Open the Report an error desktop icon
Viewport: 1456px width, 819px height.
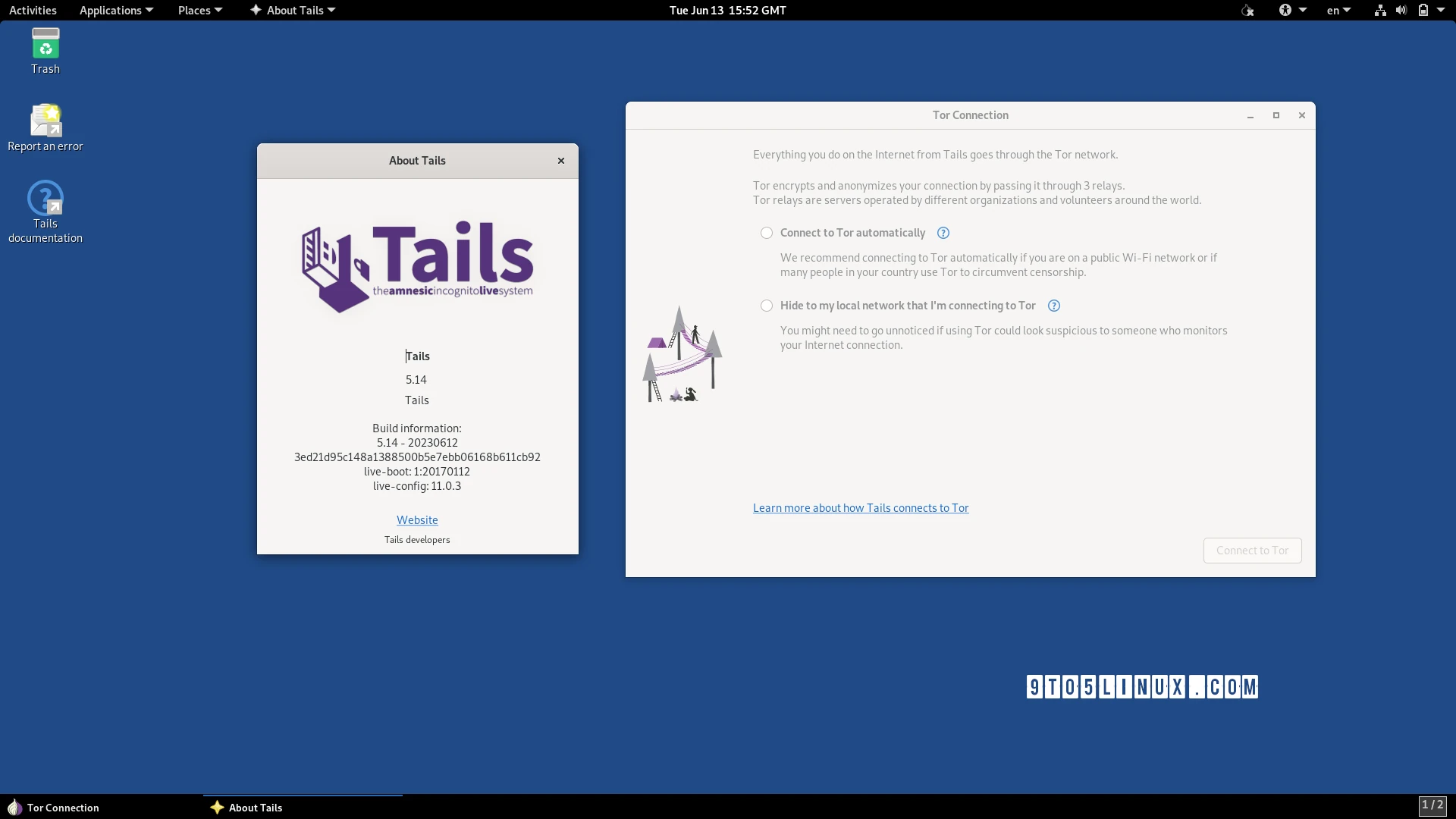45,118
